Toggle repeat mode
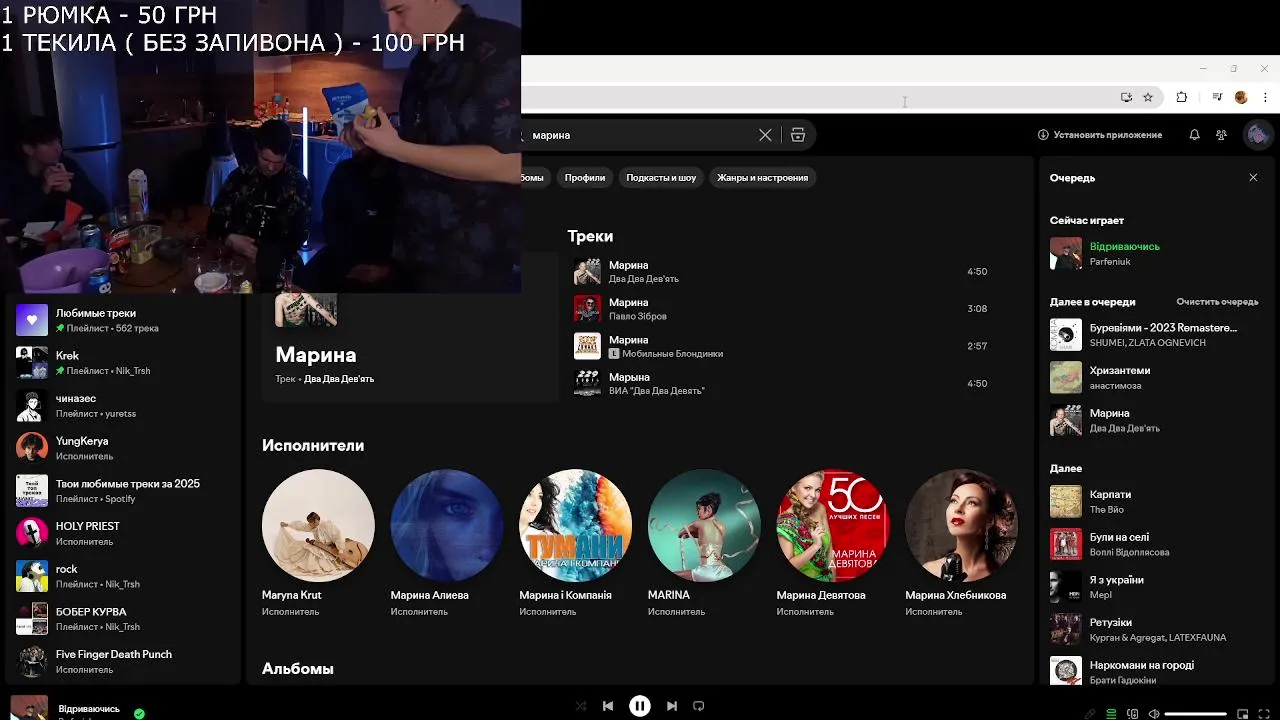Screen dimensions: 1280x720 [x=699, y=706]
